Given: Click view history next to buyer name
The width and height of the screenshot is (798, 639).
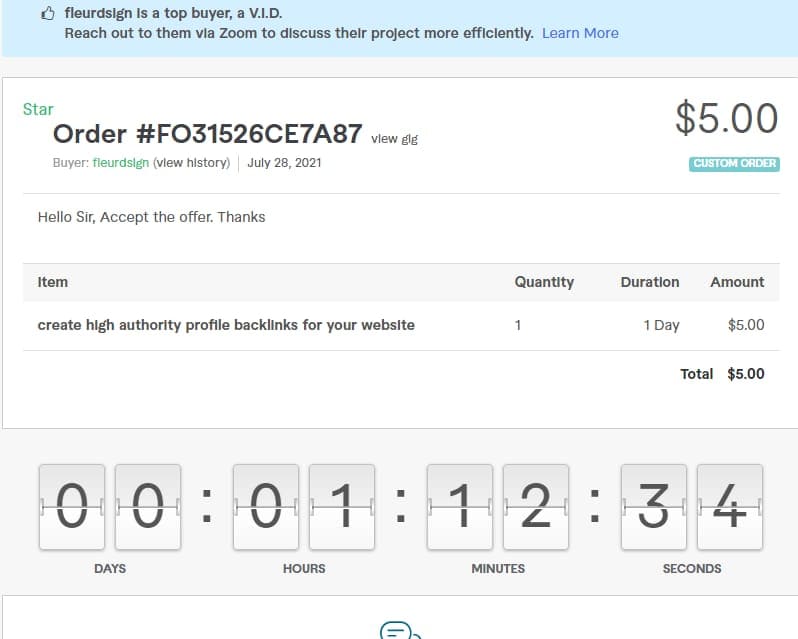Looking at the screenshot, I should click(x=191, y=163).
